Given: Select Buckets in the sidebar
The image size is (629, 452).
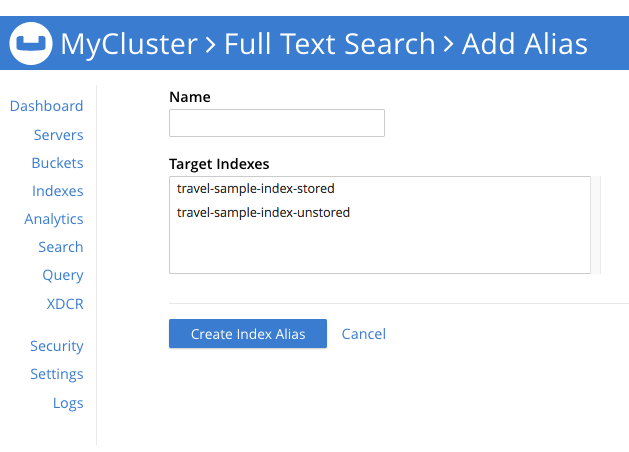Looking at the screenshot, I should (57, 163).
